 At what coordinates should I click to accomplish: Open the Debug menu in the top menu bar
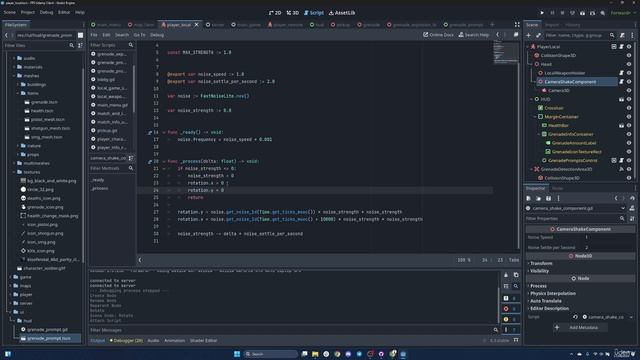tap(46, 12)
